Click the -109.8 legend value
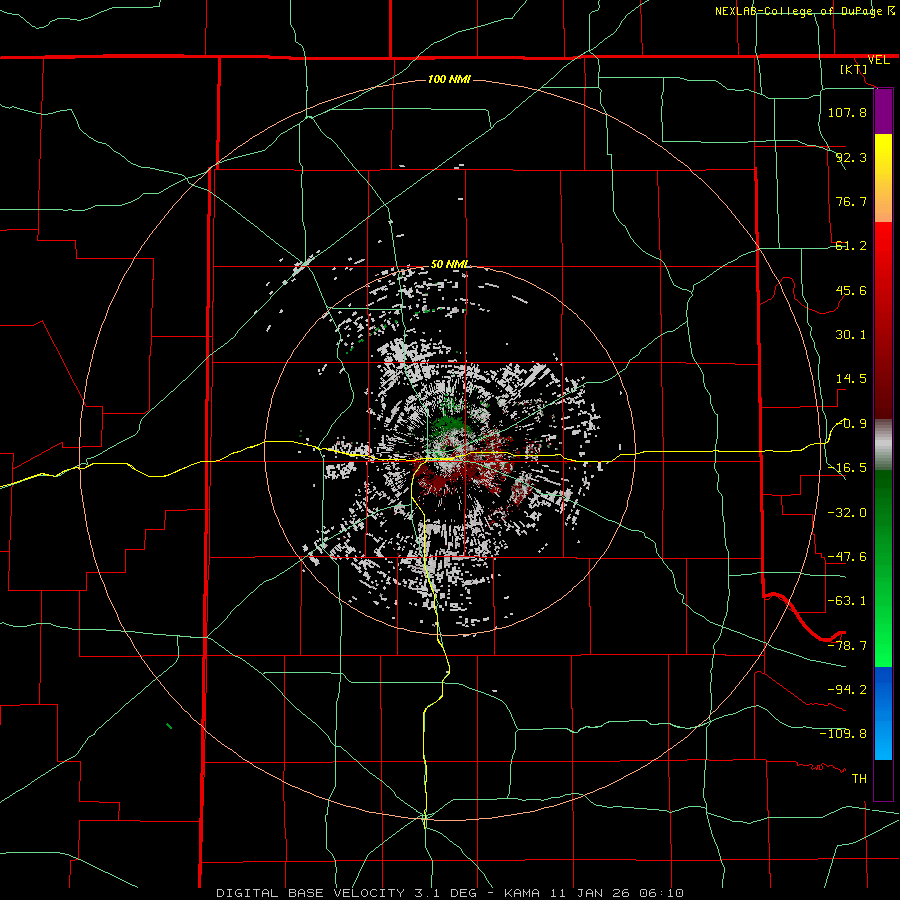 (x=843, y=734)
